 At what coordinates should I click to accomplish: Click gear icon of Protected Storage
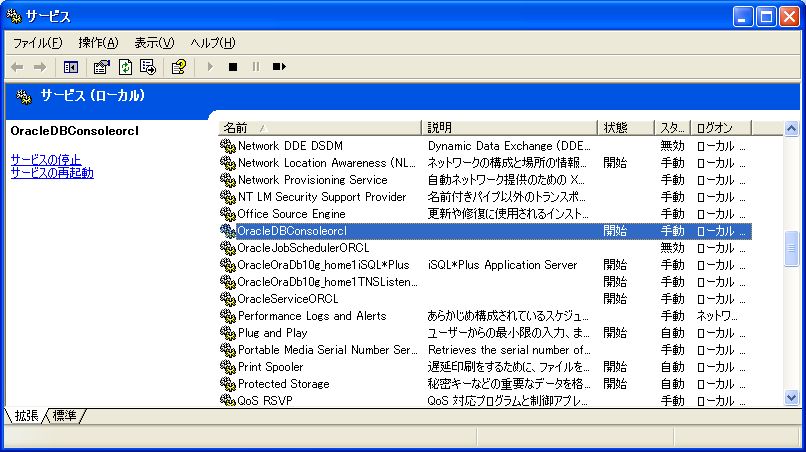(227, 384)
